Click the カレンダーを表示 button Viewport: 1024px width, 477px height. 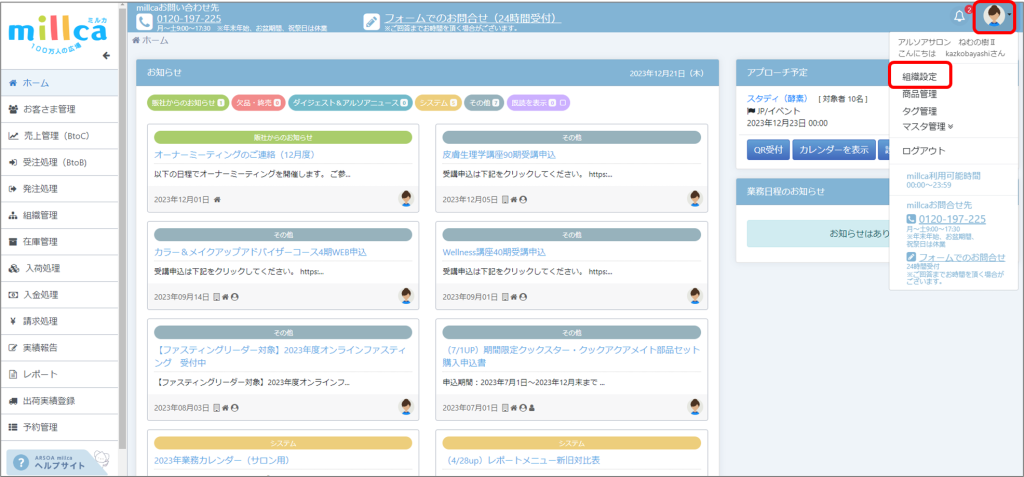coord(832,150)
